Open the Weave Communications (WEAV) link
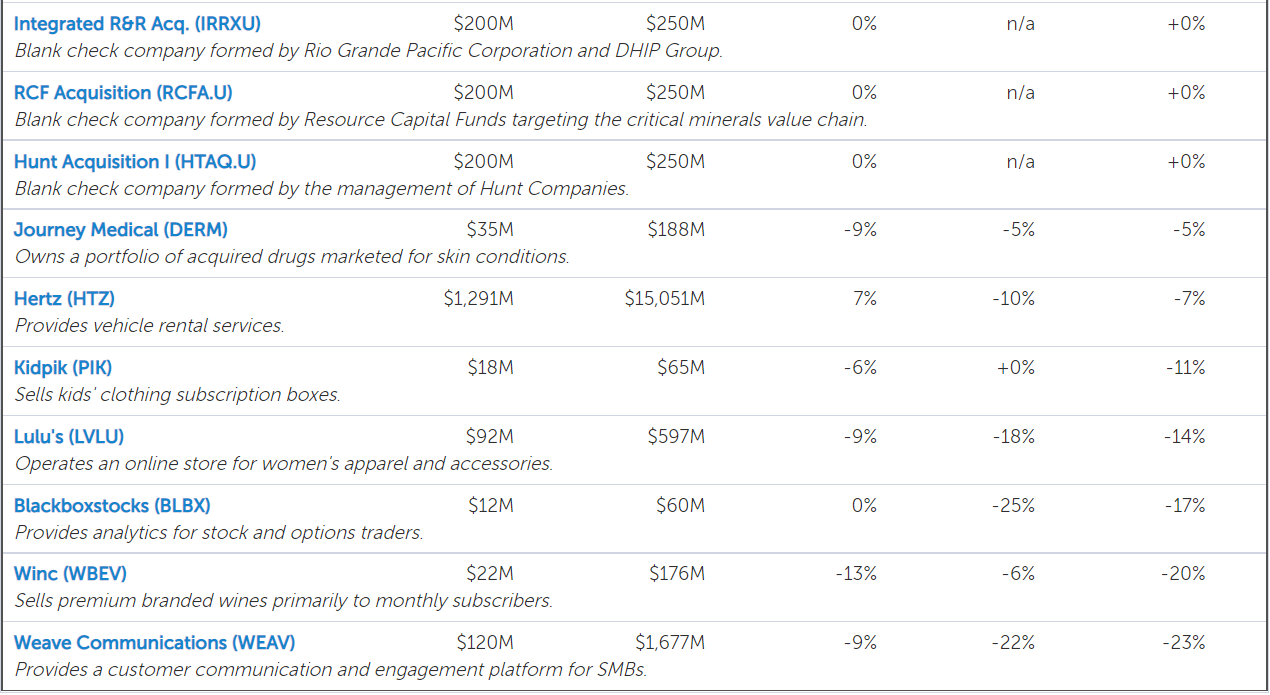Screen dimensions: 1270x695 (x=155, y=643)
